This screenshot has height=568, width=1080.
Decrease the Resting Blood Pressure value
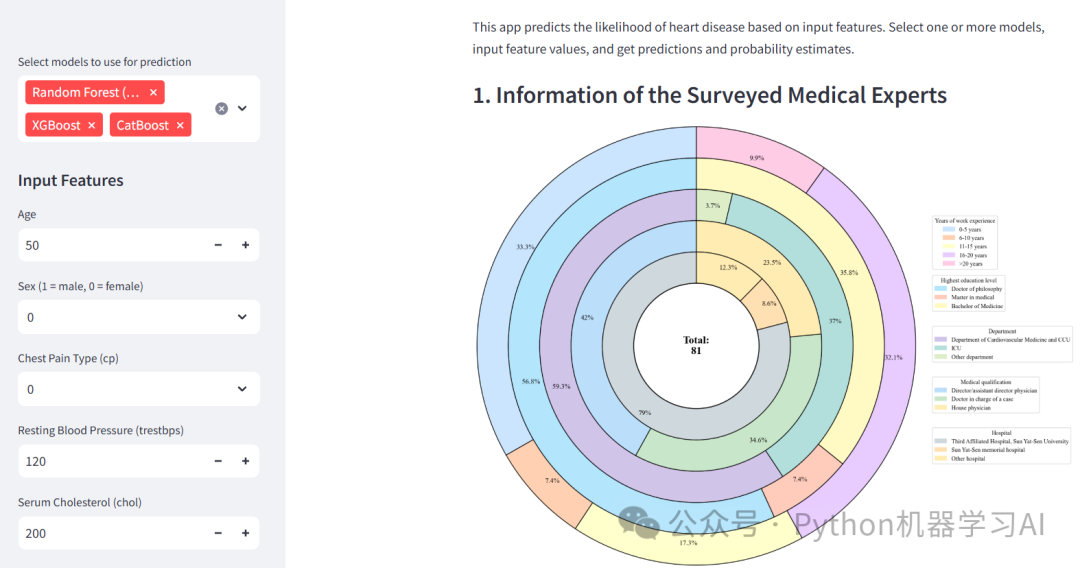218,461
